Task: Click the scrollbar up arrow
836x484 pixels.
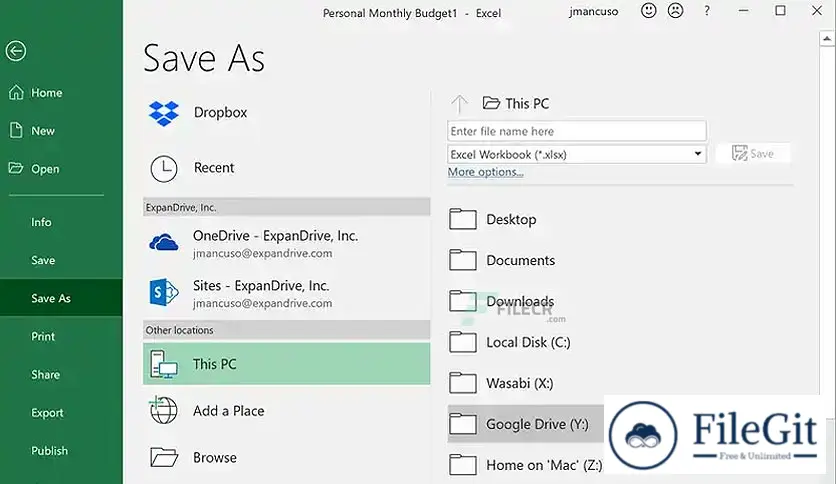Action: (826, 39)
